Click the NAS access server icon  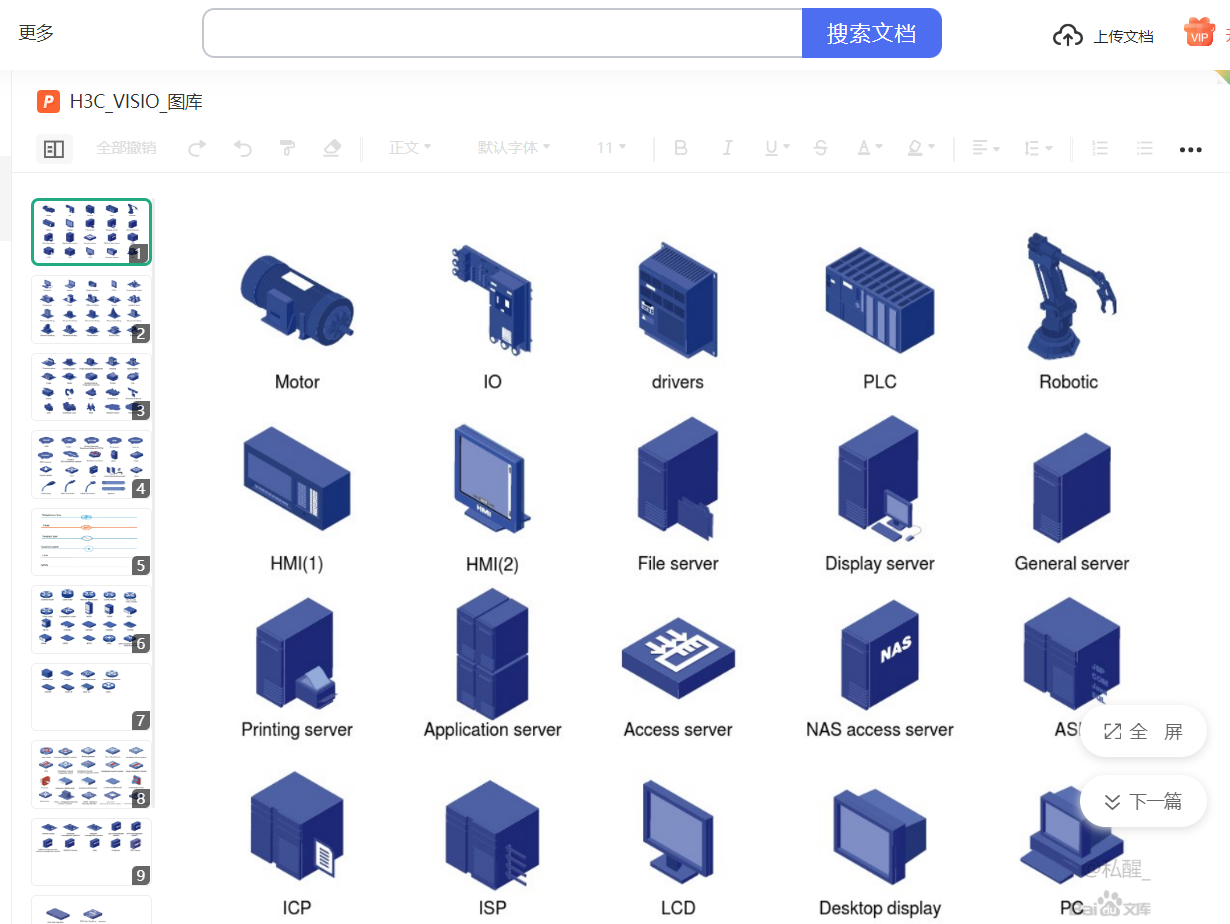880,655
